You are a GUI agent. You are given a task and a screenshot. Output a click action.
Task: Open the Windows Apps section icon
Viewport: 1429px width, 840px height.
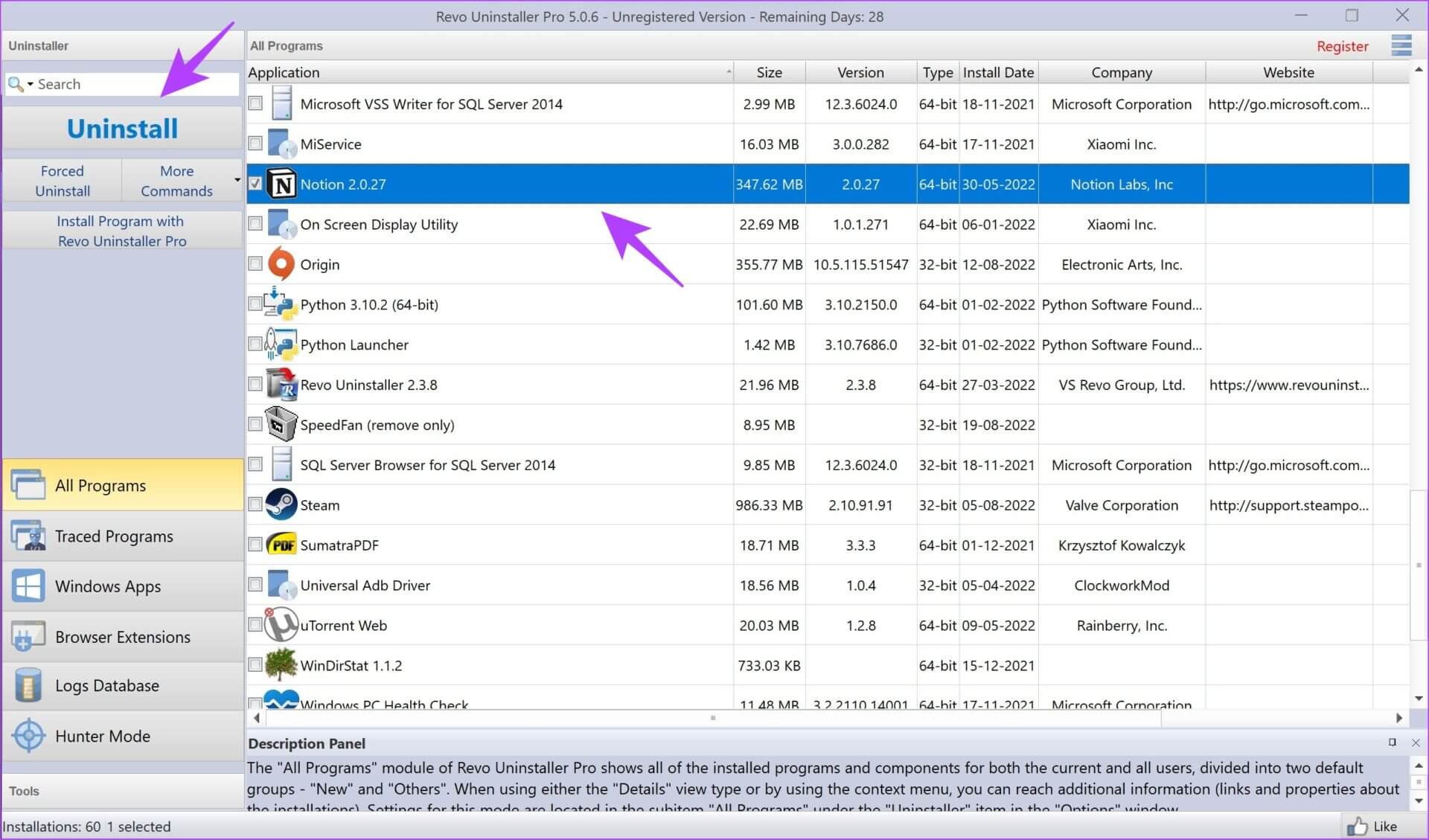pyautogui.click(x=27, y=586)
